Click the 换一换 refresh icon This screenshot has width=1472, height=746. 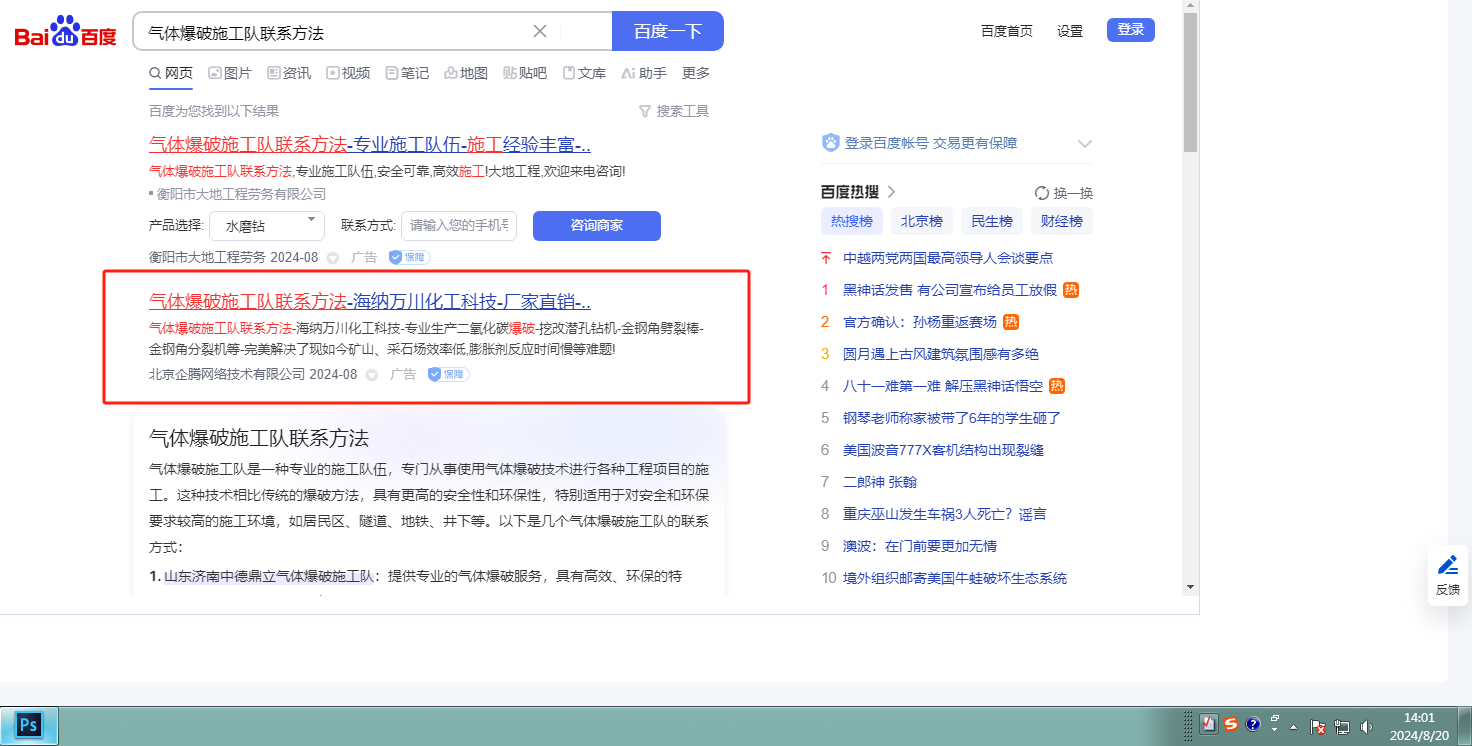tap(1042, 193)
